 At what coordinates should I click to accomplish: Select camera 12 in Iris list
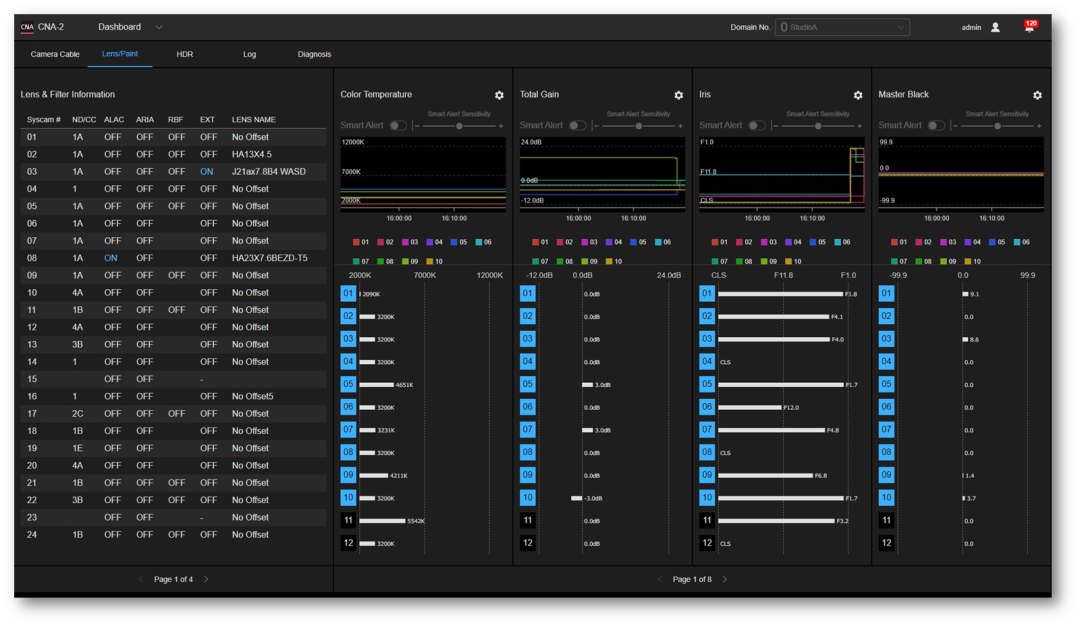[x=707, y=543]
